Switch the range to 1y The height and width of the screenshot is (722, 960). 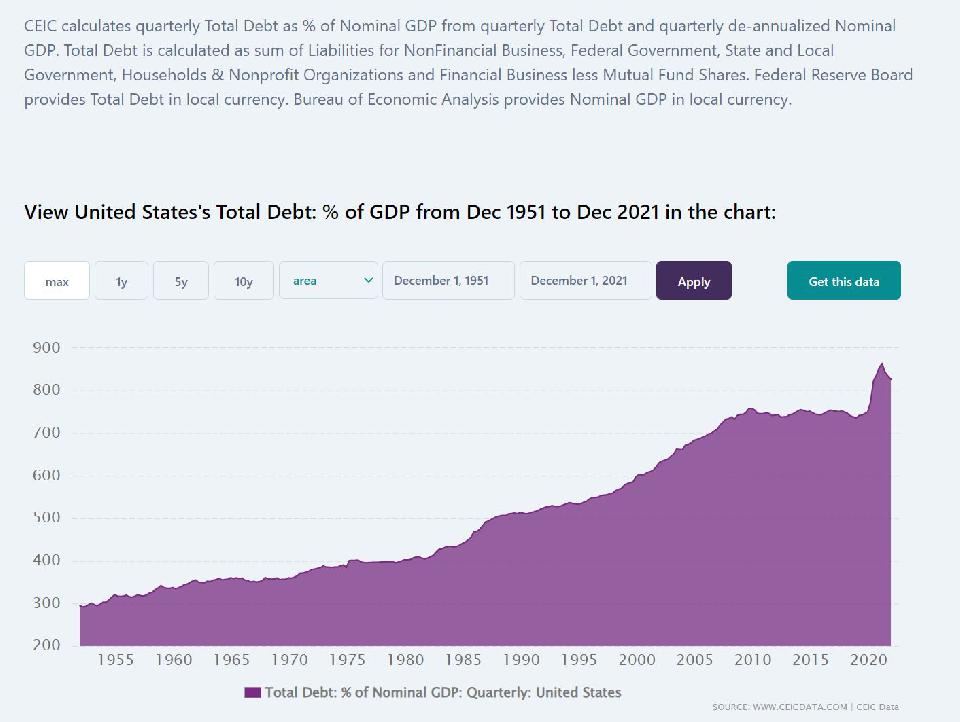click(121, 281)
